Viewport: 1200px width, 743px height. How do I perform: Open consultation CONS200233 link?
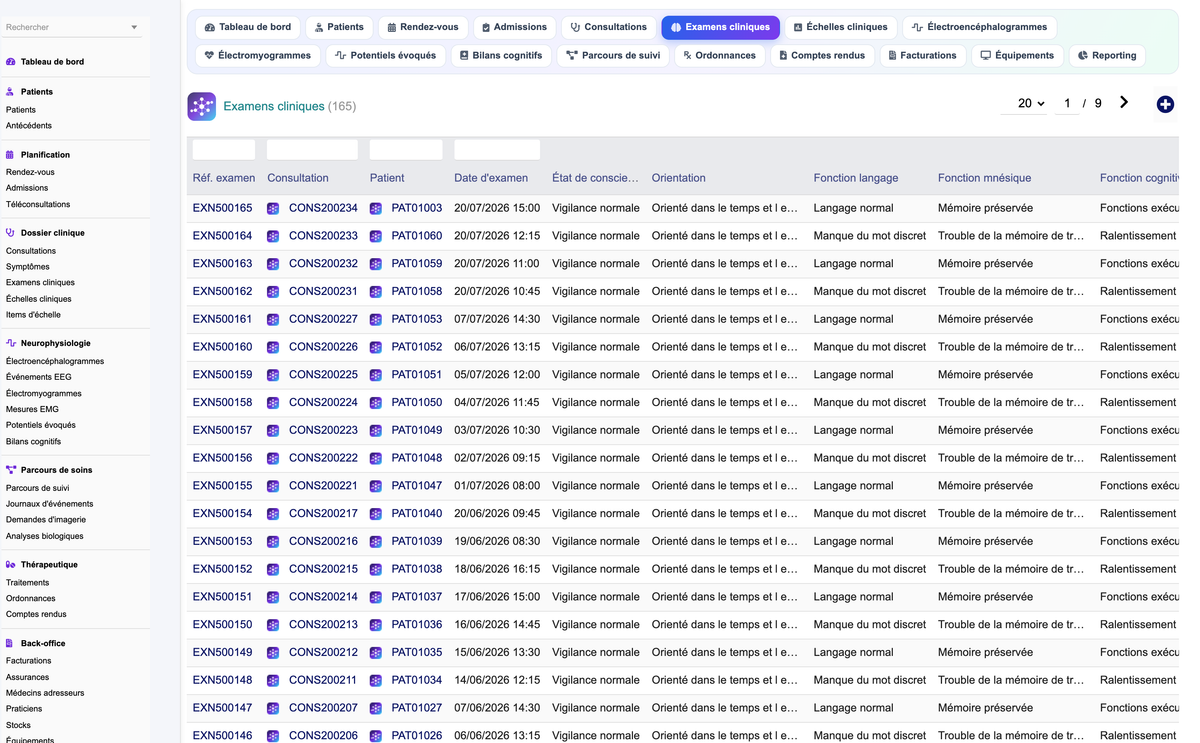tap(323, 236)
